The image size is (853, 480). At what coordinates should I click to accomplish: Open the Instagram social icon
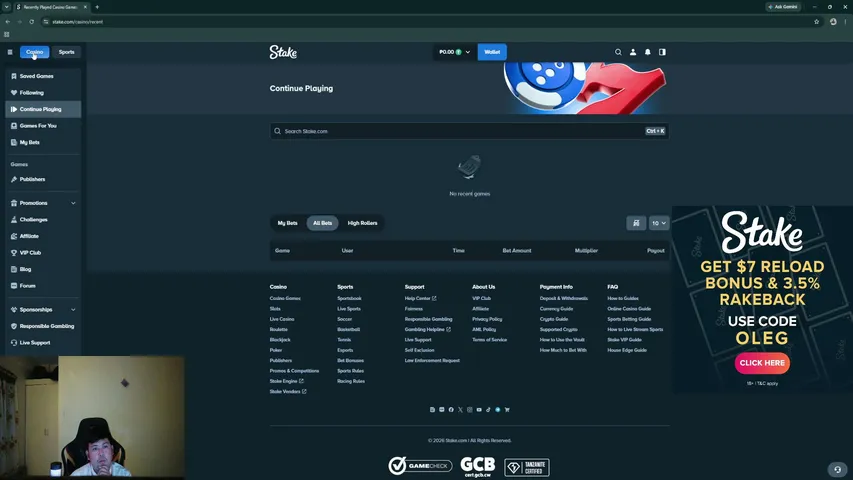click(x=469, y=410)
